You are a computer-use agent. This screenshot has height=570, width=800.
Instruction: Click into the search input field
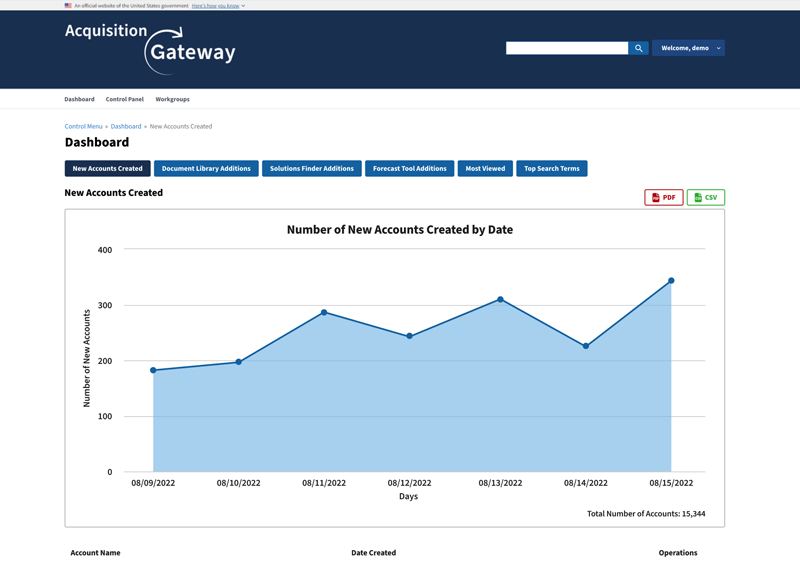tap(566, 48)
